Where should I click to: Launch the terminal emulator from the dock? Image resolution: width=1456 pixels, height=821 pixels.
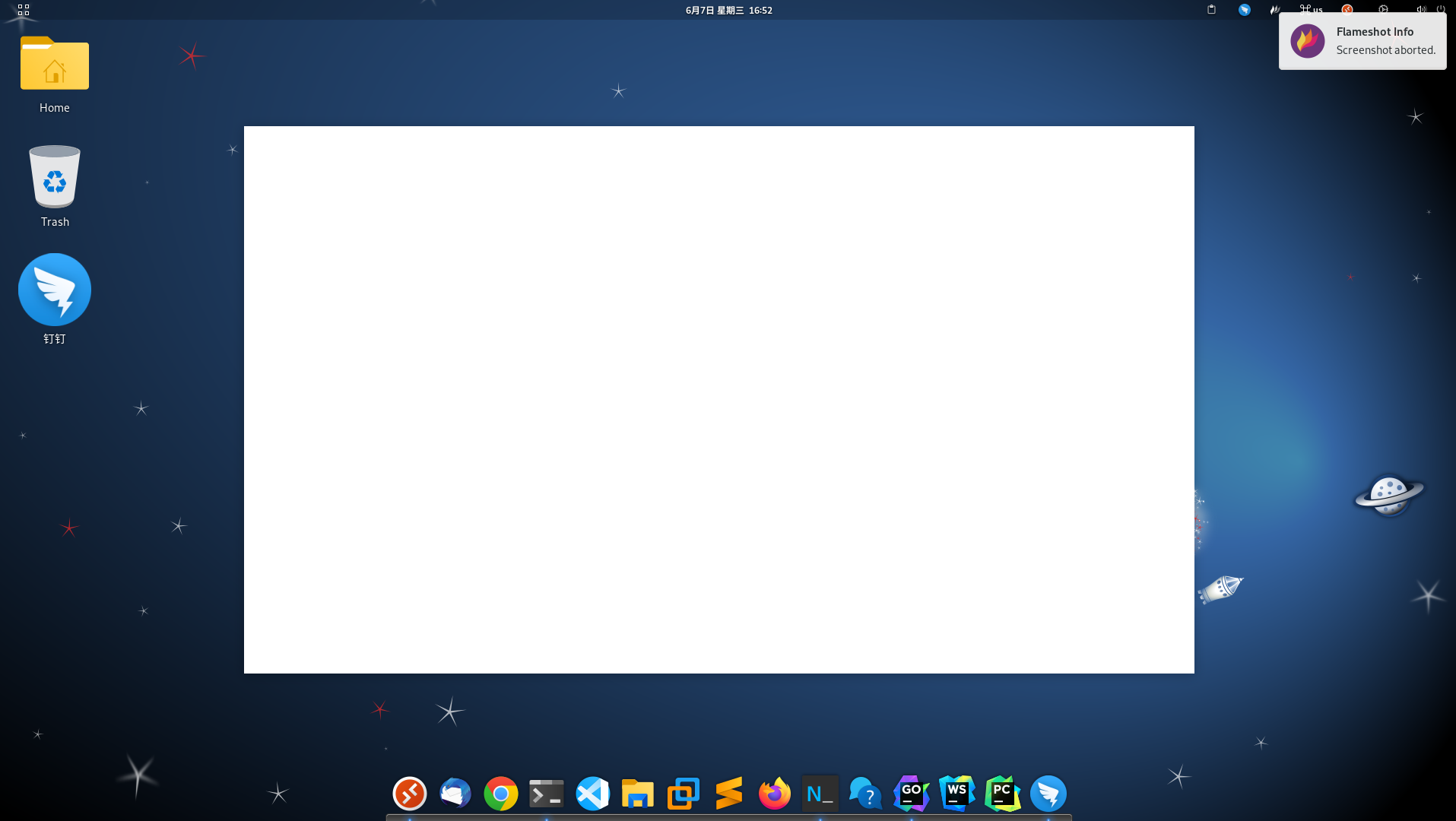point(546,793)
